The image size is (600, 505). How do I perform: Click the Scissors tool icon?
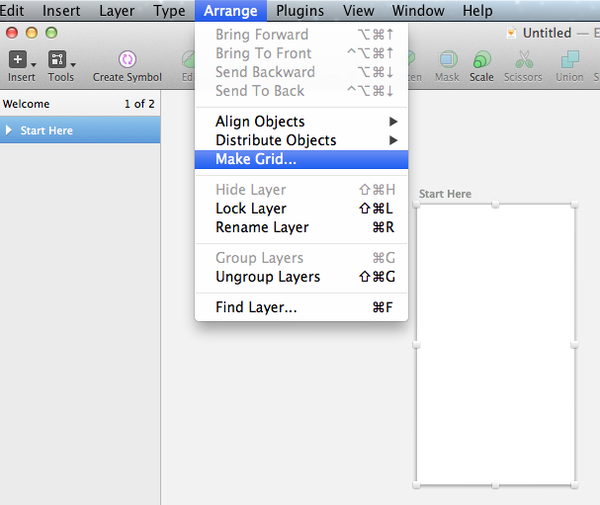523,59
